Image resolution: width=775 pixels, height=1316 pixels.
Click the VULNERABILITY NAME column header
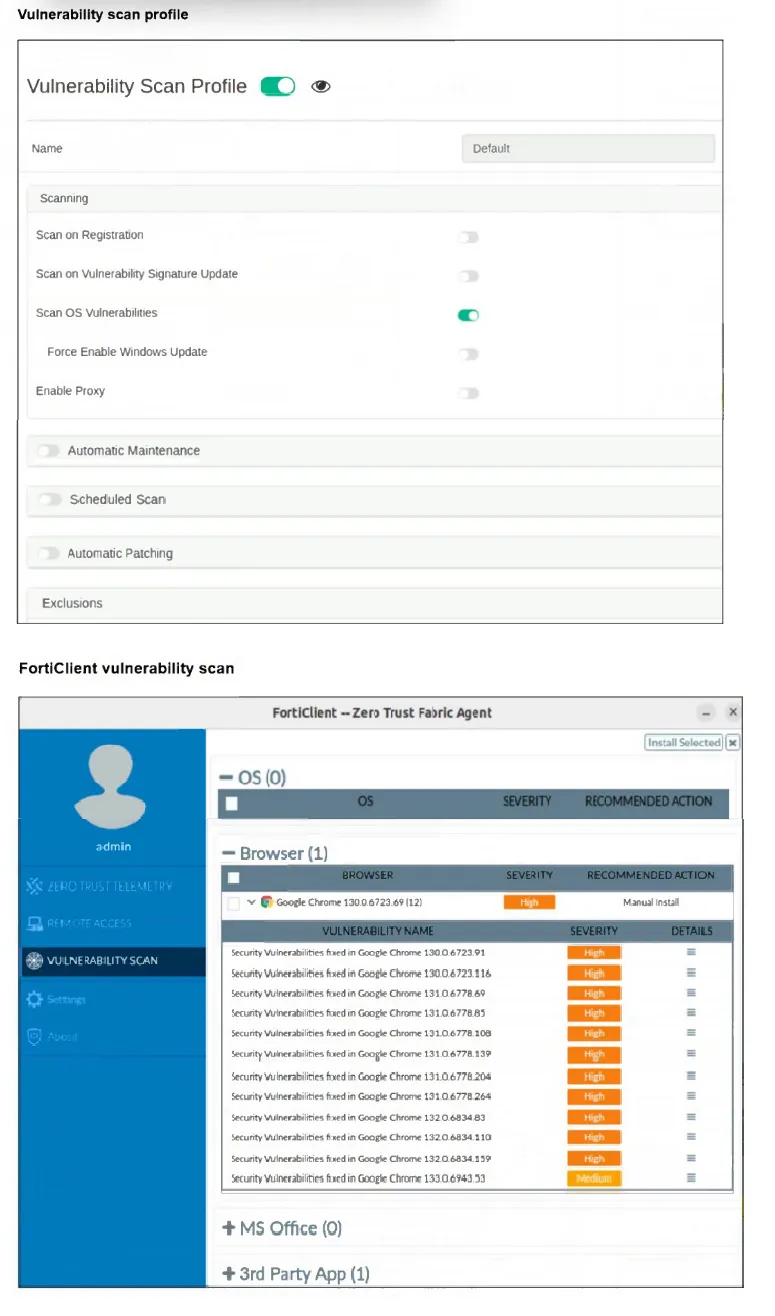click(x=378, y=930)
